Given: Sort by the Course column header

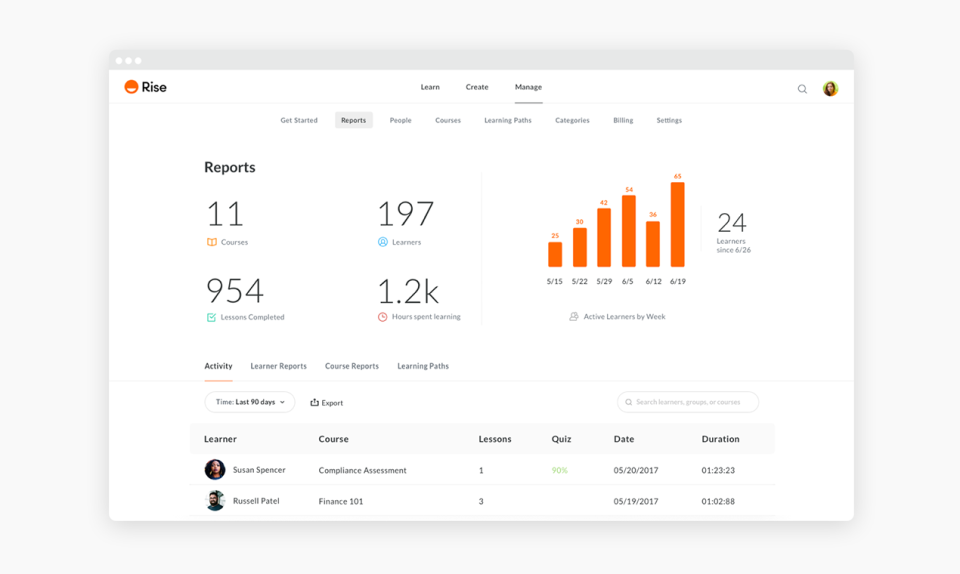Looking at the screenshot, I should [x=334, y=439].
